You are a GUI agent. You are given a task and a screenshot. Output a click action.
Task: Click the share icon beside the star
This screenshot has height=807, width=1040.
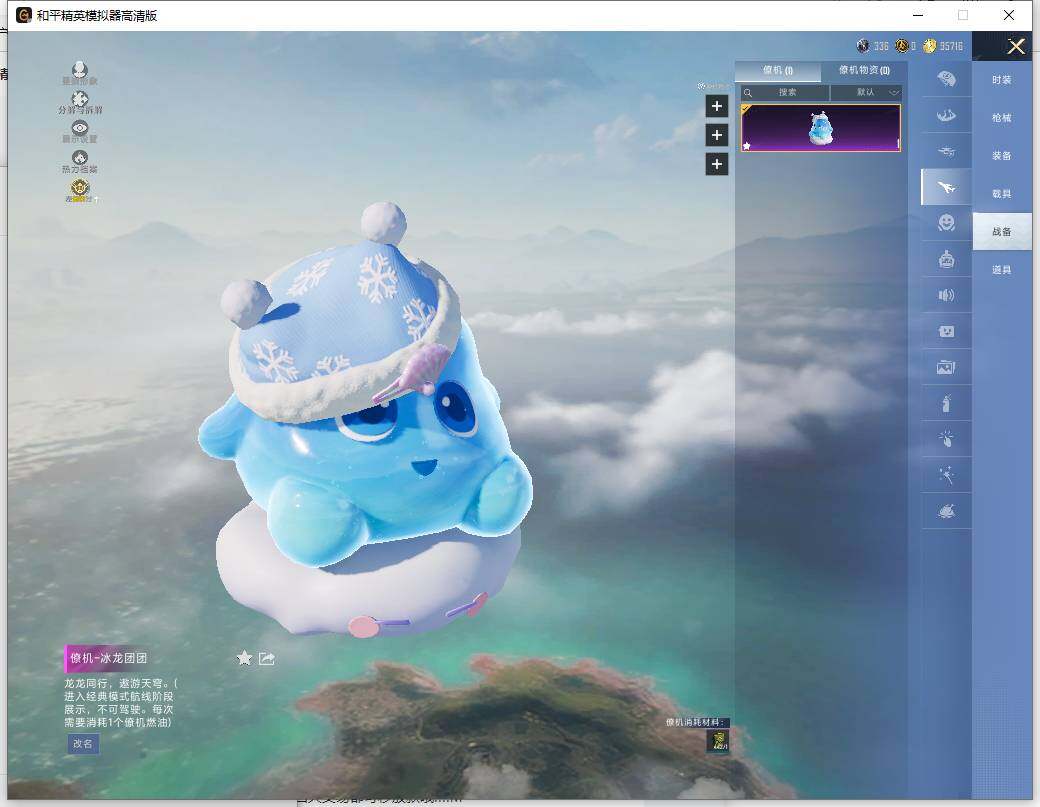(267, 658)
